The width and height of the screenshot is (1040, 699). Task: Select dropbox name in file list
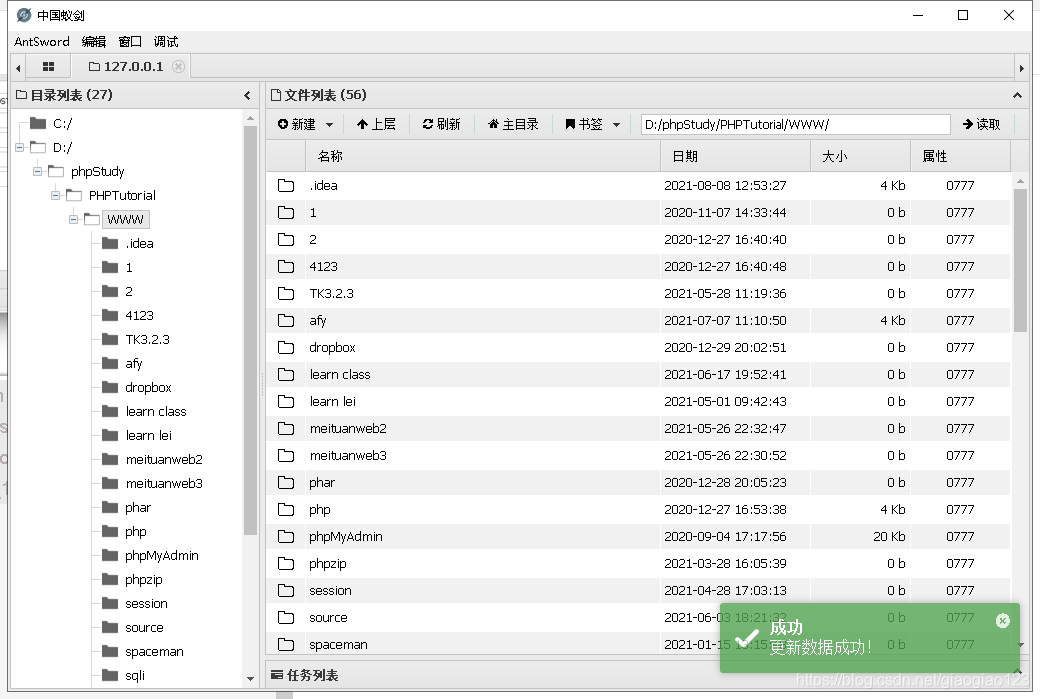point(332,348)
